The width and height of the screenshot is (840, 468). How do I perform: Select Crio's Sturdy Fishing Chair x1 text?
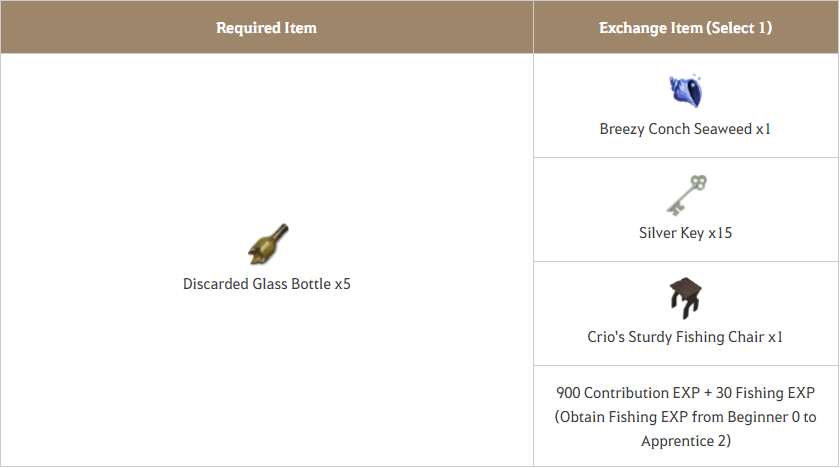(685, 337)
